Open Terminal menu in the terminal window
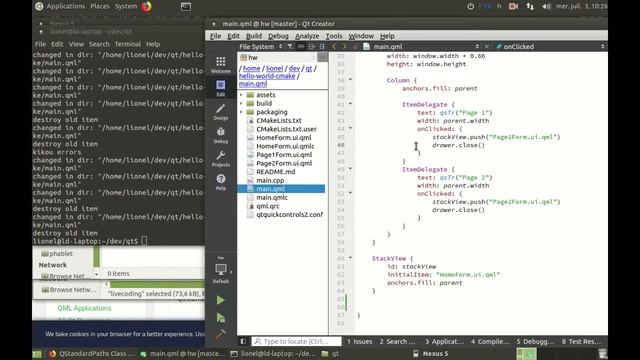The height and width of the screenshot is (360, 640). point(128,44)
